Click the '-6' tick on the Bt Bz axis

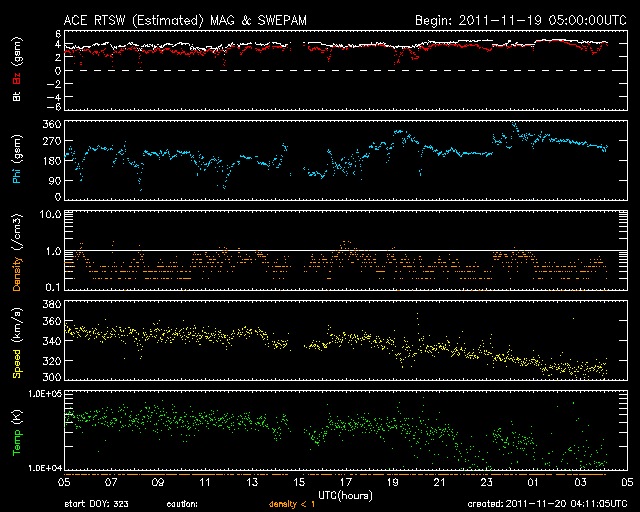[55, 107]
